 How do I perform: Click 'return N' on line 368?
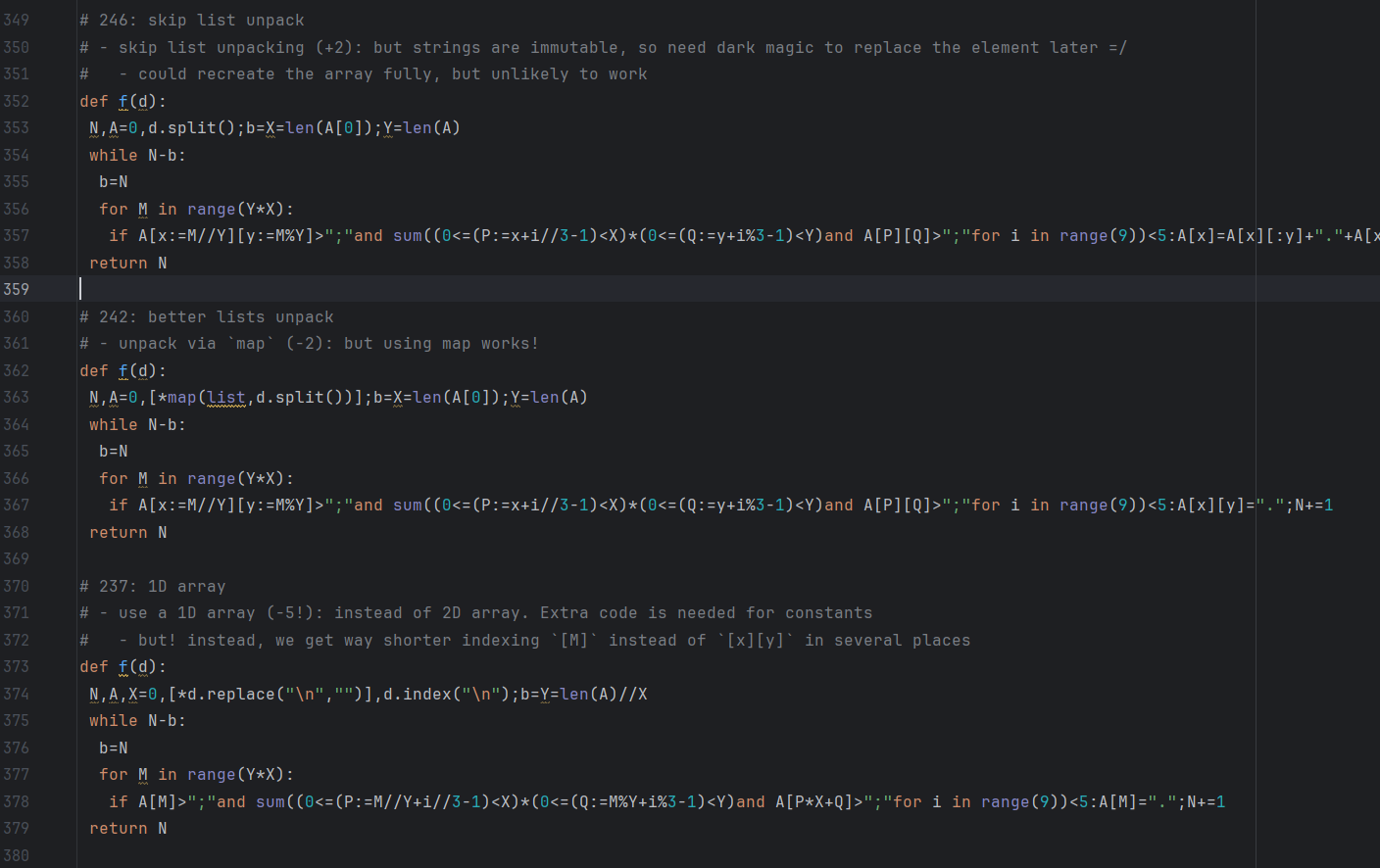[x=127, y=533]
